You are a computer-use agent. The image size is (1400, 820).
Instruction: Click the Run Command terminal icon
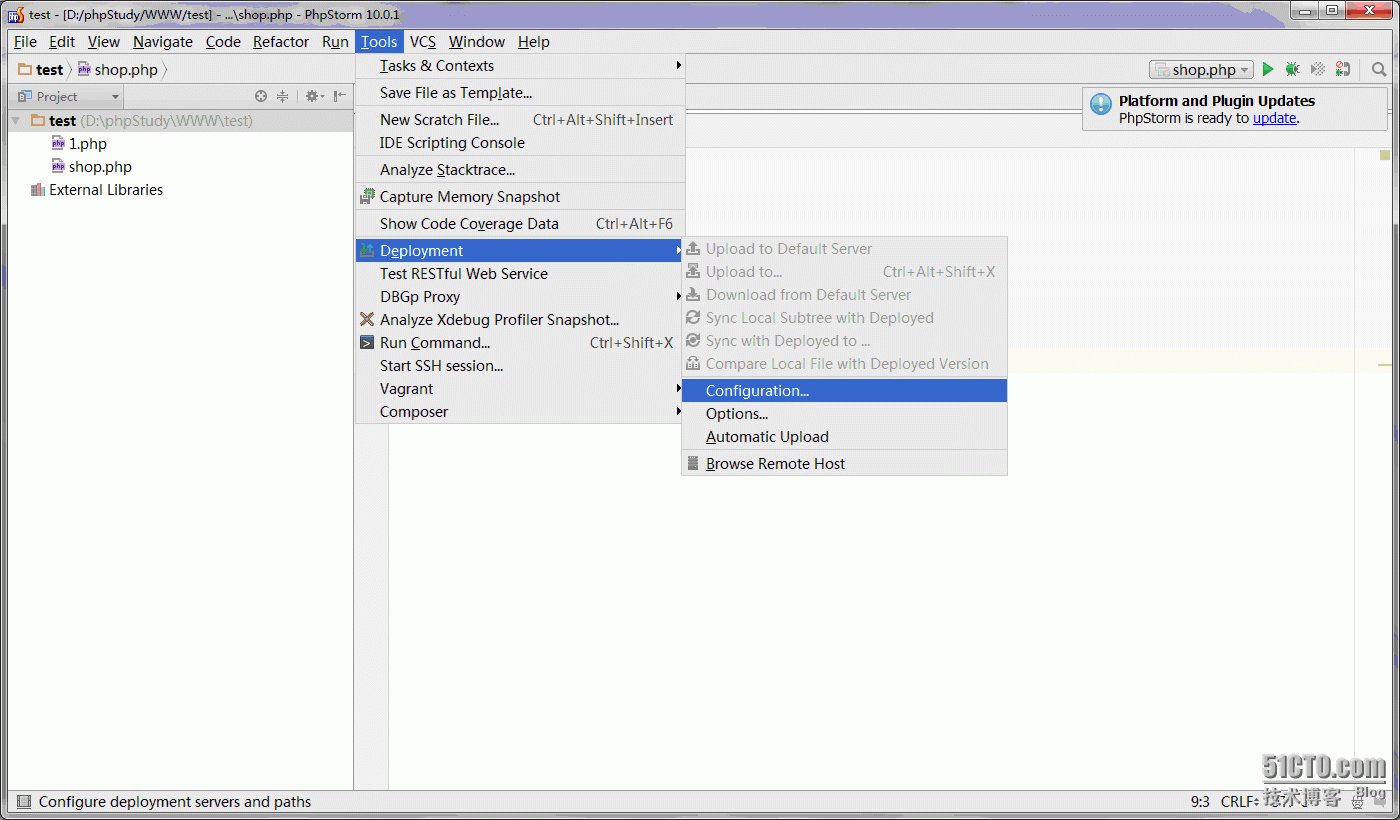tap(367, 342)
